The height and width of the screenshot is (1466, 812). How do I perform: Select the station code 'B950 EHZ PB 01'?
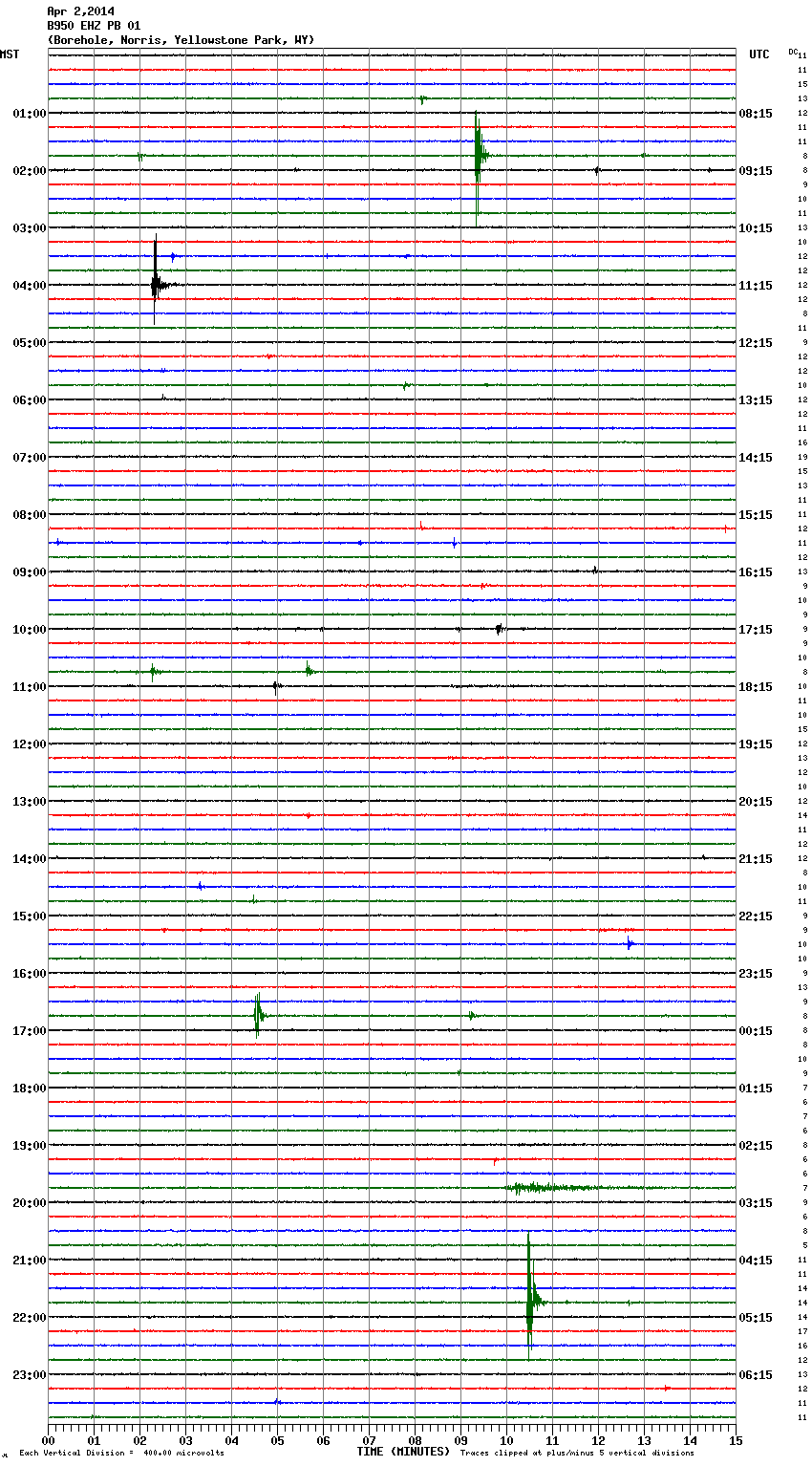click(x=94, y=26)
